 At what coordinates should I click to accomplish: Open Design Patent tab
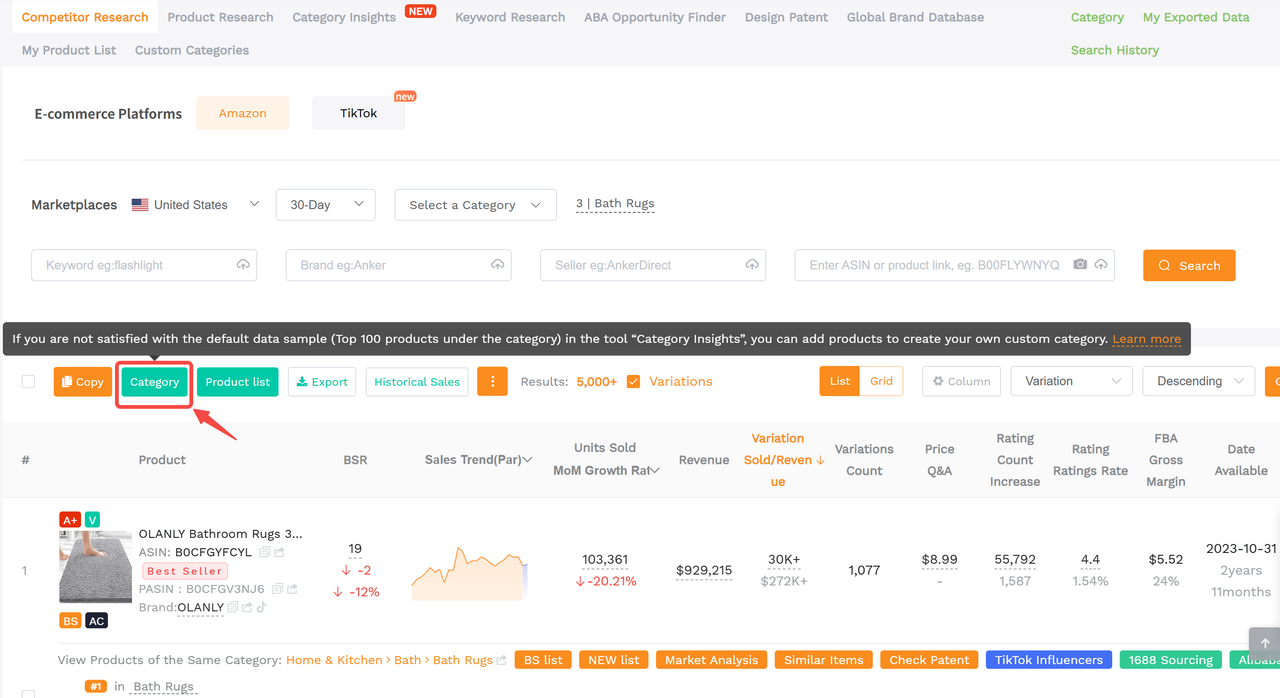click(x=786, y=17)
